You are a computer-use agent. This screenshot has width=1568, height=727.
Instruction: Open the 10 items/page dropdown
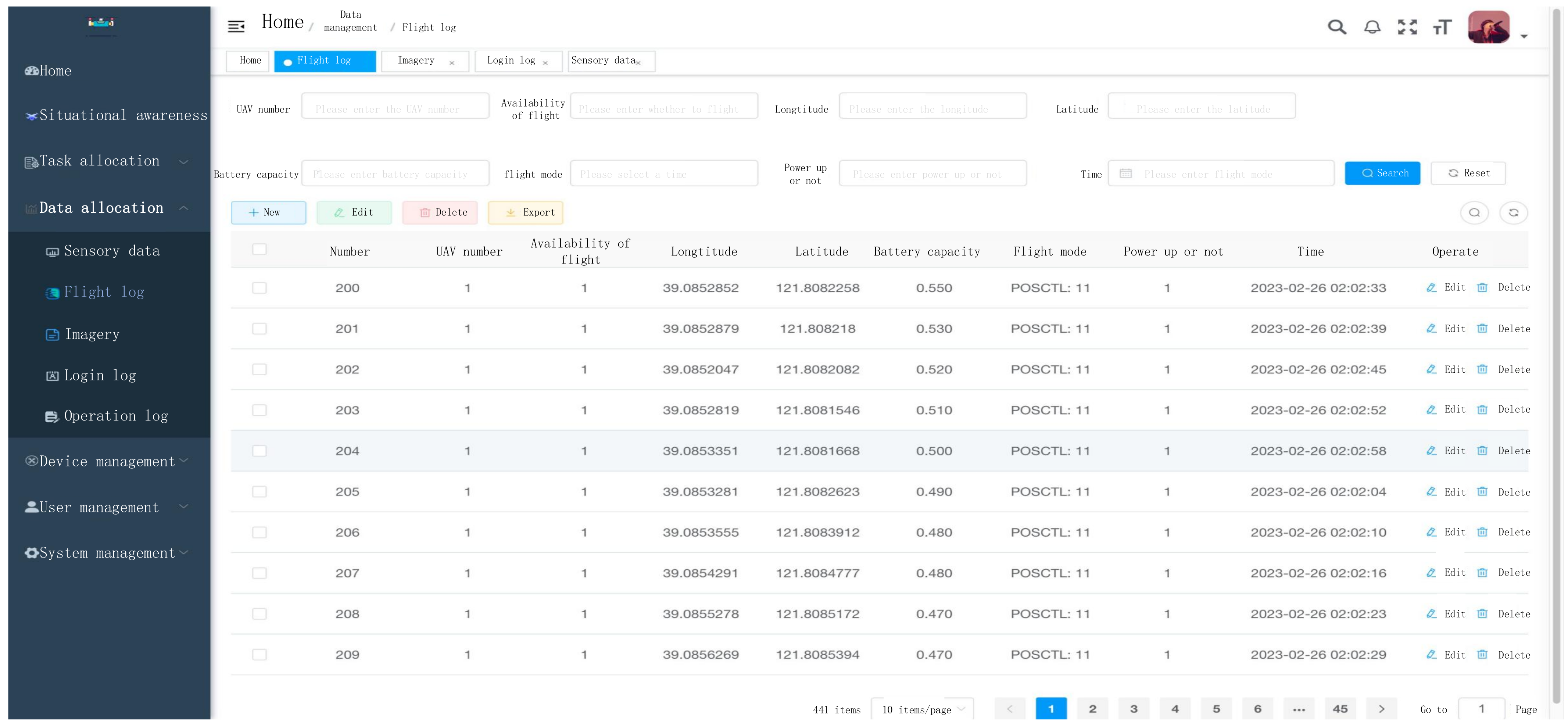point(922,709)
